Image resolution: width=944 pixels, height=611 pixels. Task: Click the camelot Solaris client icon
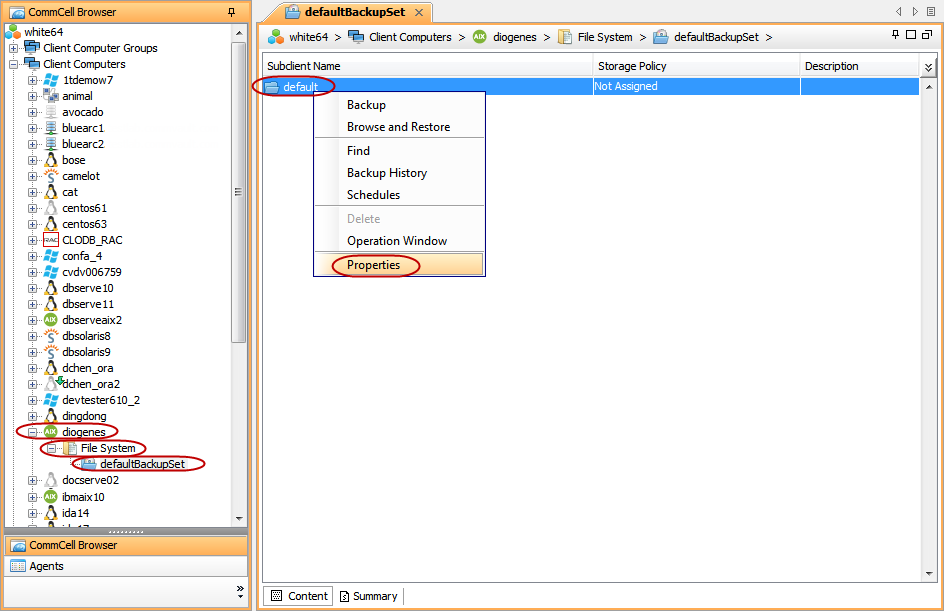(51, 176)
